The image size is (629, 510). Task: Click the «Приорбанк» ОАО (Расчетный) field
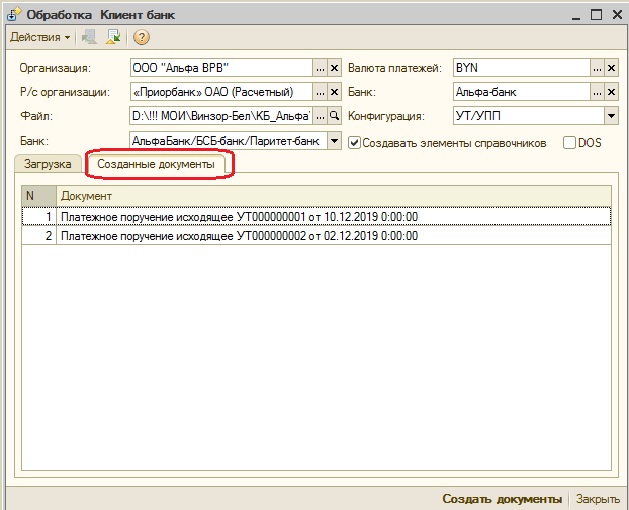[221, 92]
